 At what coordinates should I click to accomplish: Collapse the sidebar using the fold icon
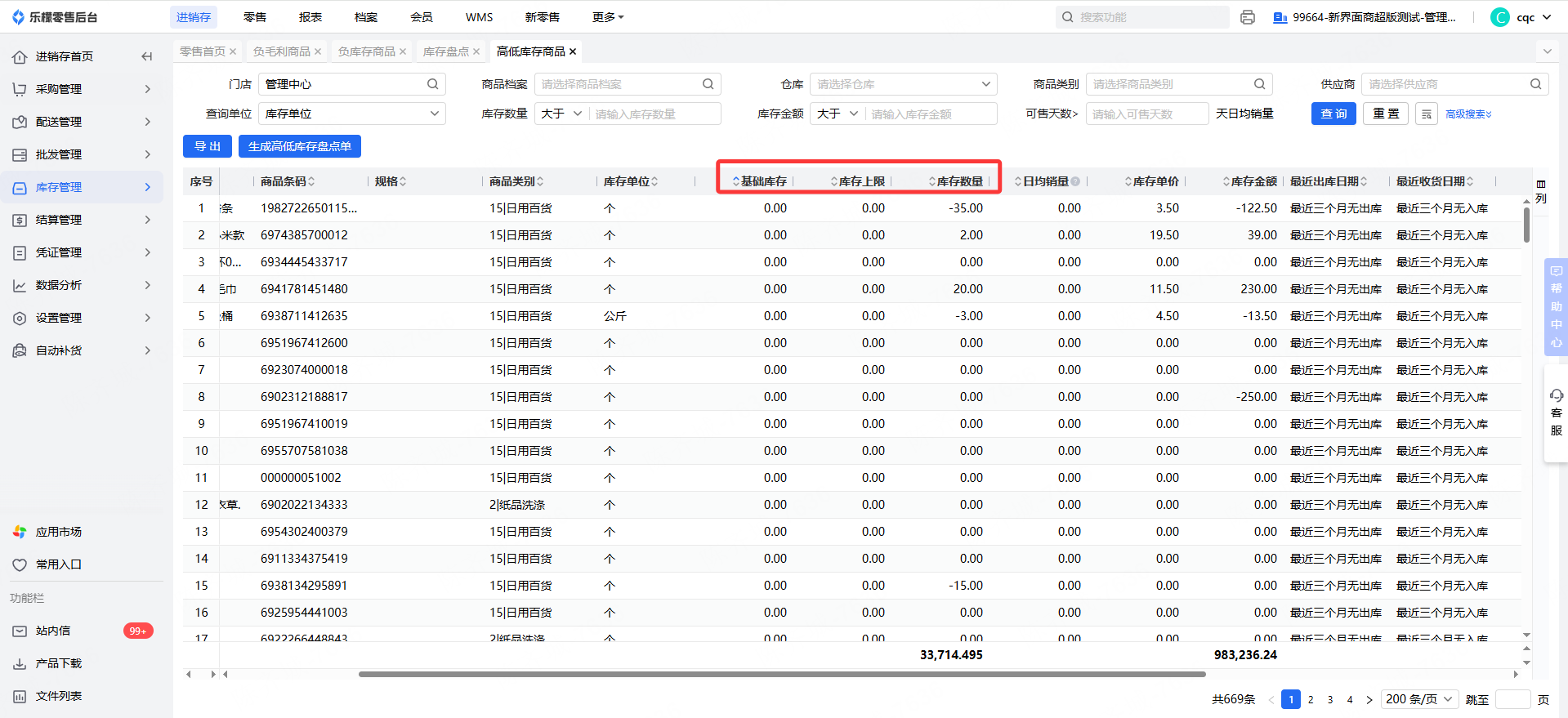coord(147,56)
